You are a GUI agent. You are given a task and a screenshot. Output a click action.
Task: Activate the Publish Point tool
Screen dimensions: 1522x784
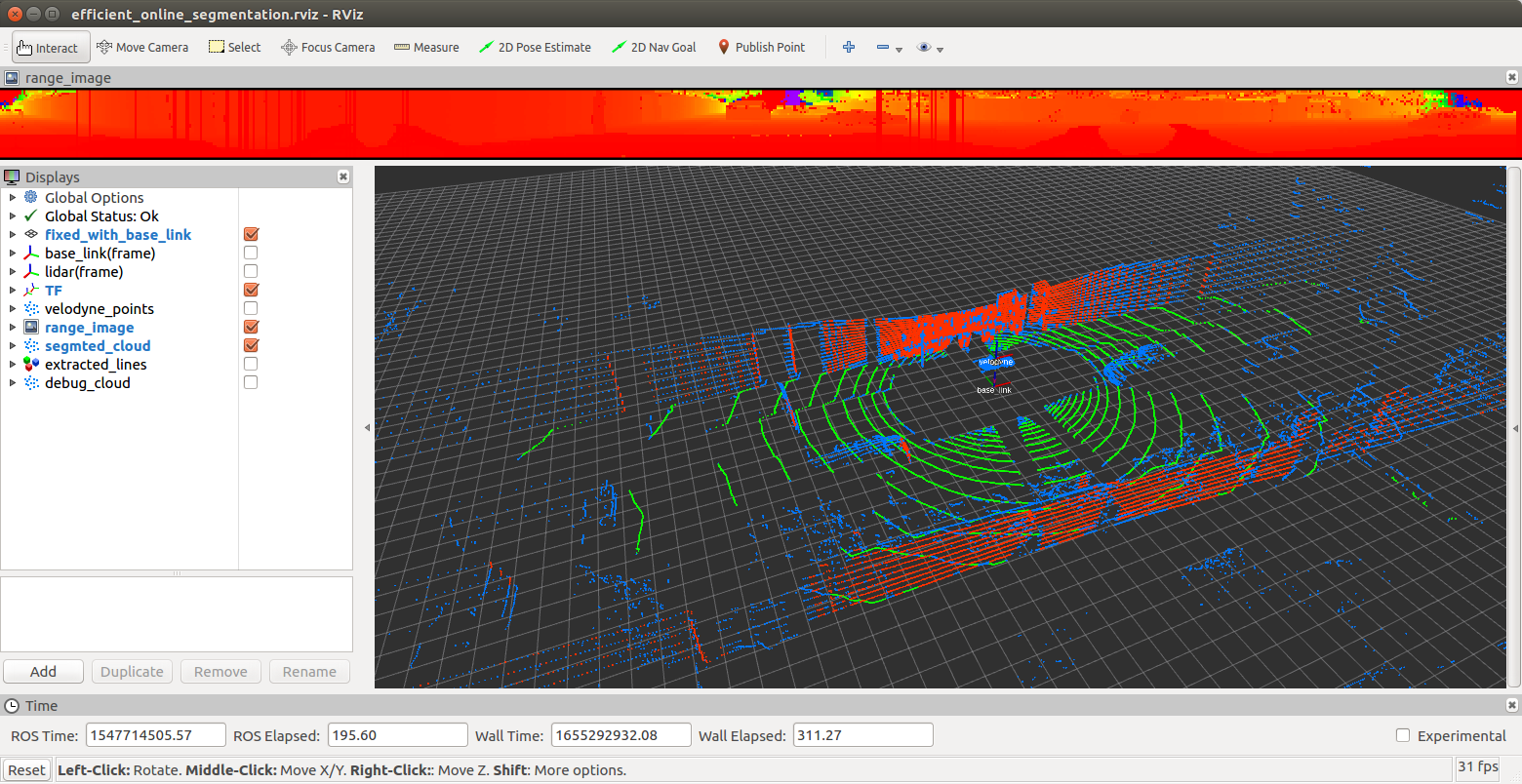click(x=762, y=47)
